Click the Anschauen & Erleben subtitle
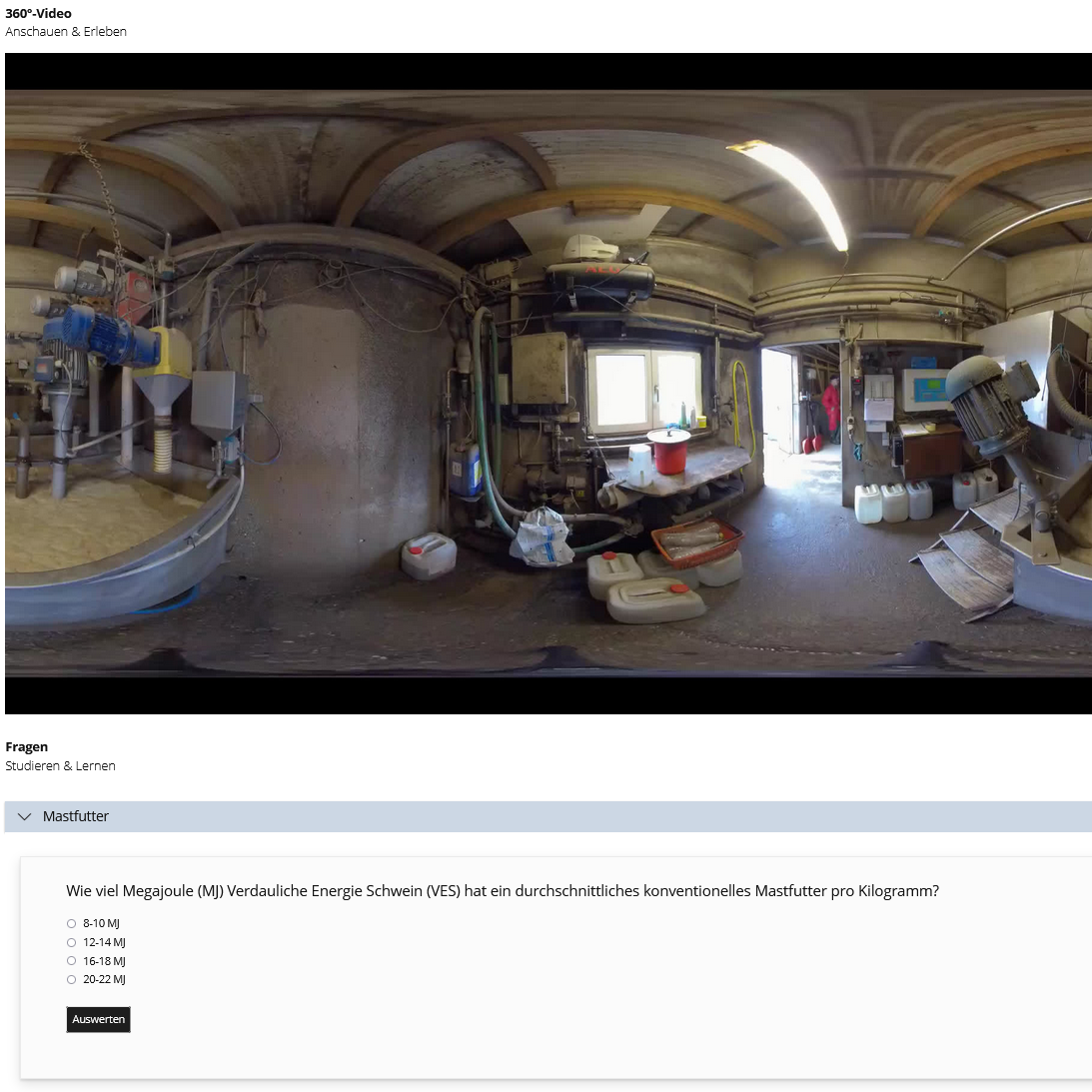 tap(66, 31)
